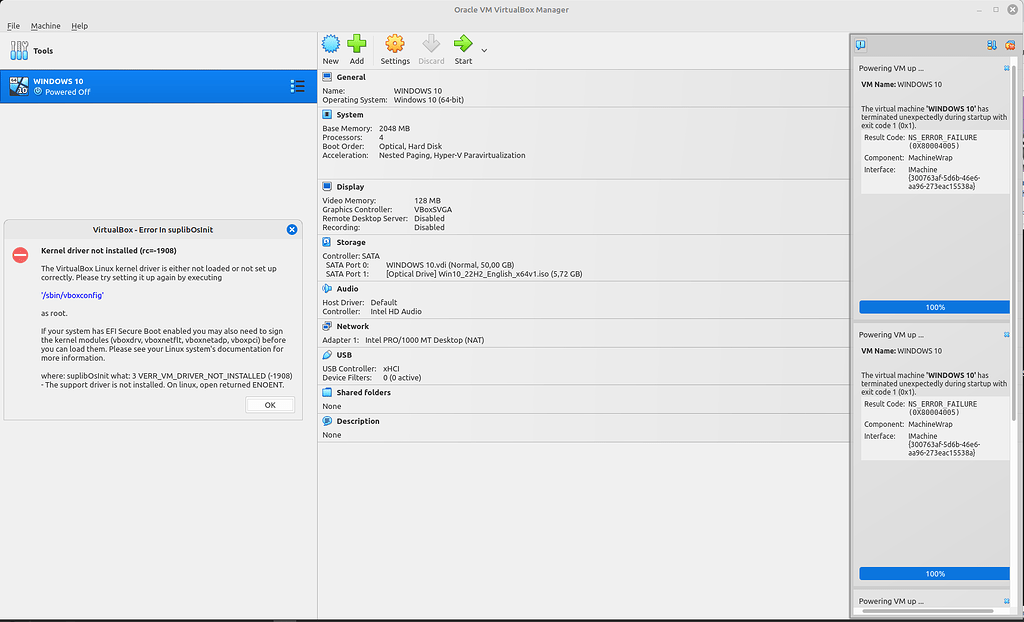The image size is (1024, 622).
Task: Click the Storage section header
Action: point(350,242)
